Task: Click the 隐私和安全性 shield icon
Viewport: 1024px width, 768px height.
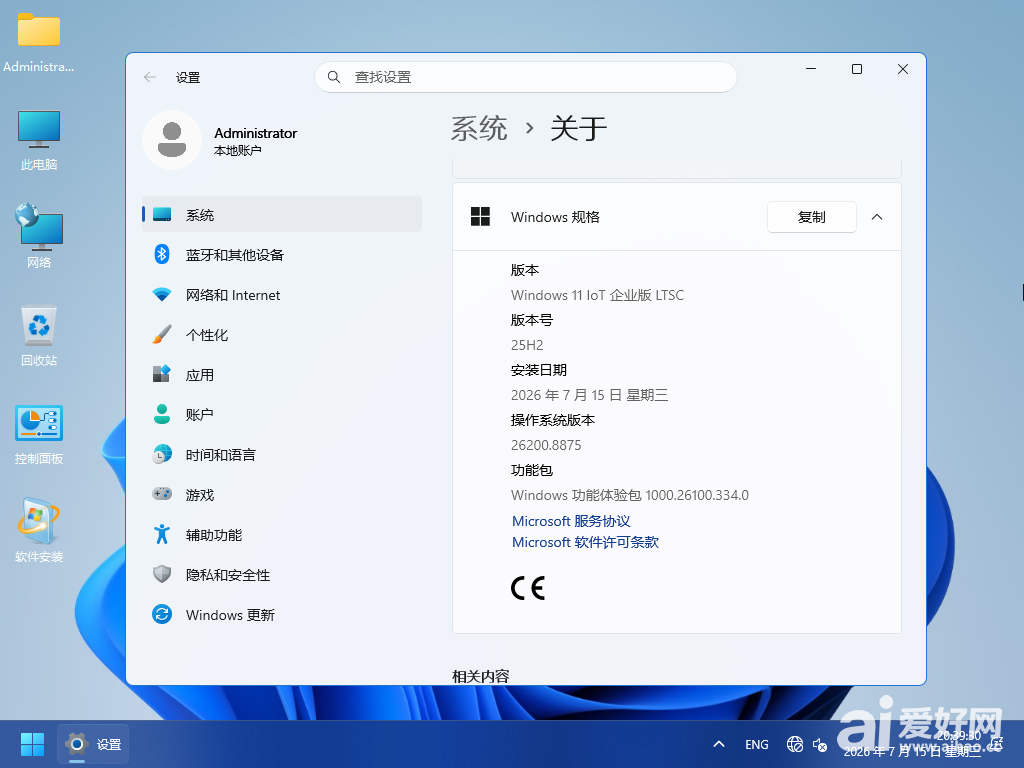Action: click(162, 575)
